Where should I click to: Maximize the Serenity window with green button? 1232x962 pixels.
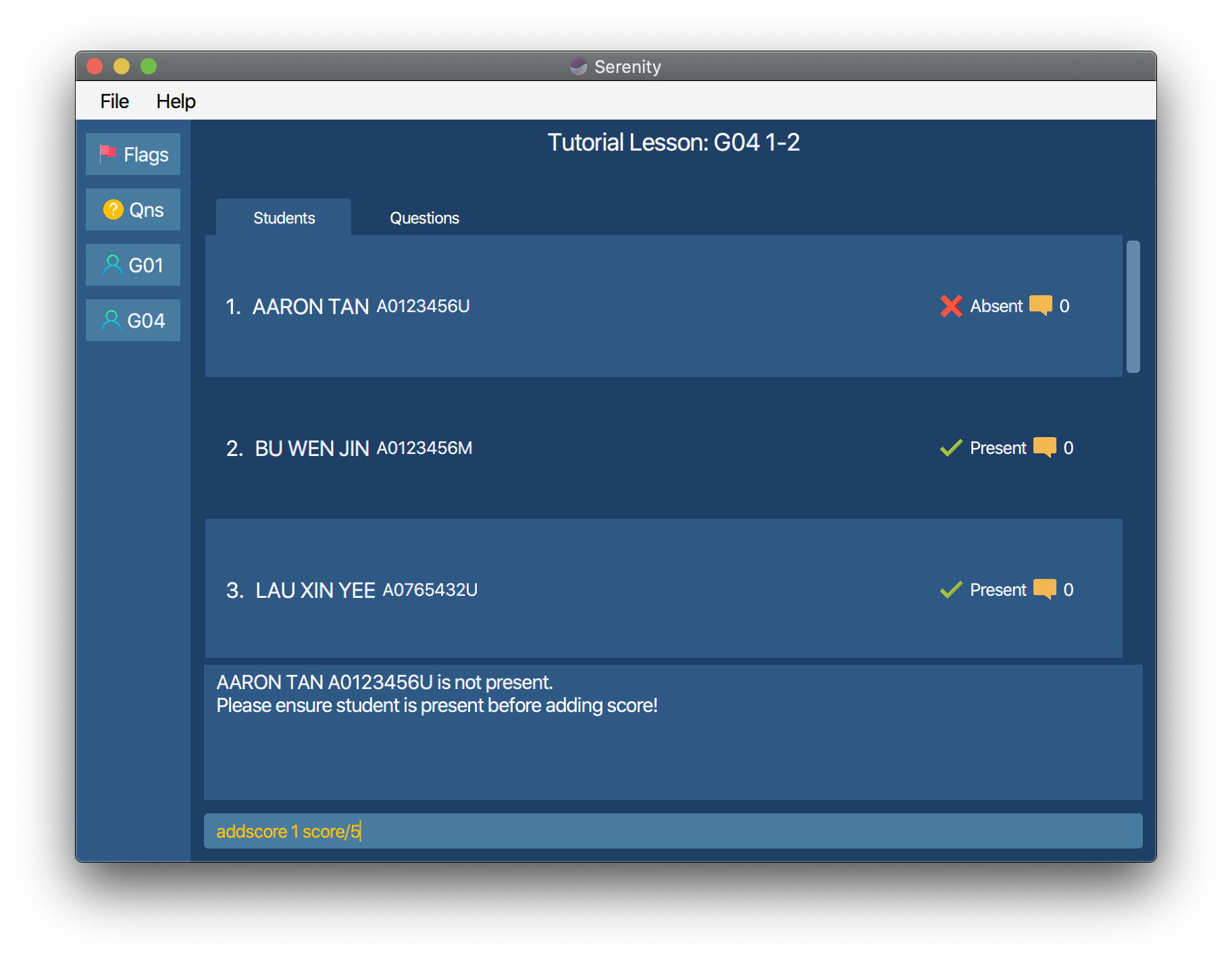click(149, 66)
